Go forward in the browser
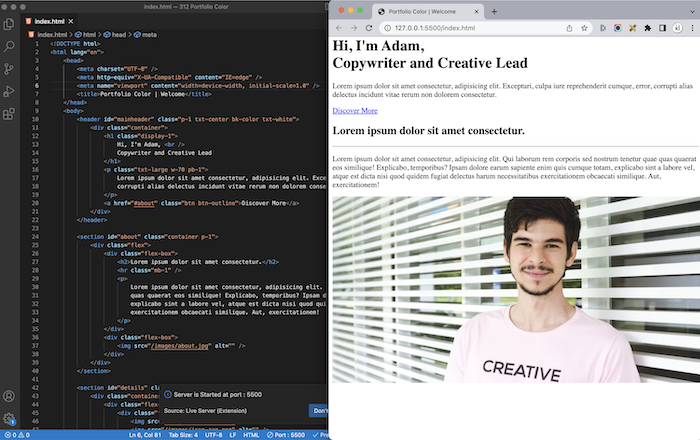The height and width of the screenshot is (440, 700). click(x=354, y=28)
